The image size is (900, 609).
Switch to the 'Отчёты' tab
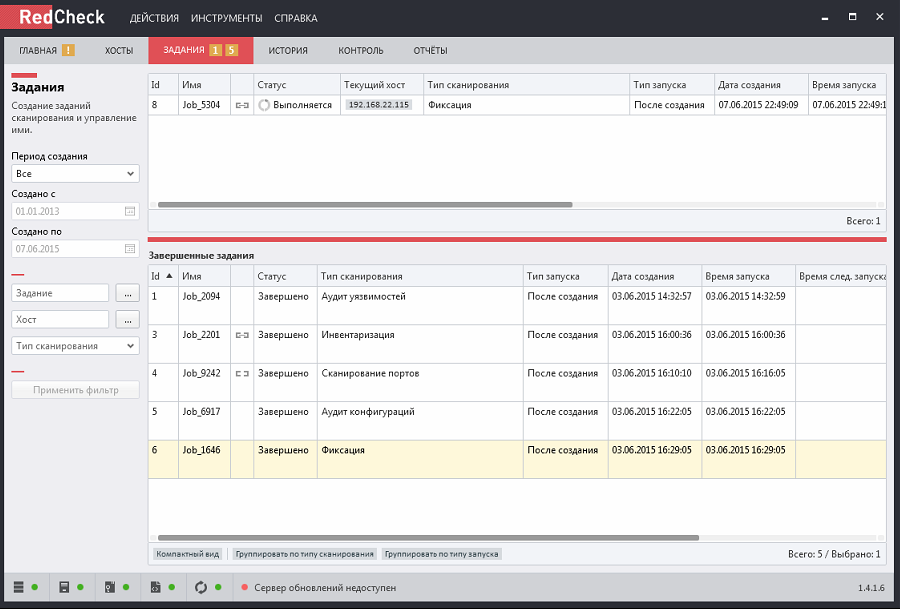pos(430,50)
